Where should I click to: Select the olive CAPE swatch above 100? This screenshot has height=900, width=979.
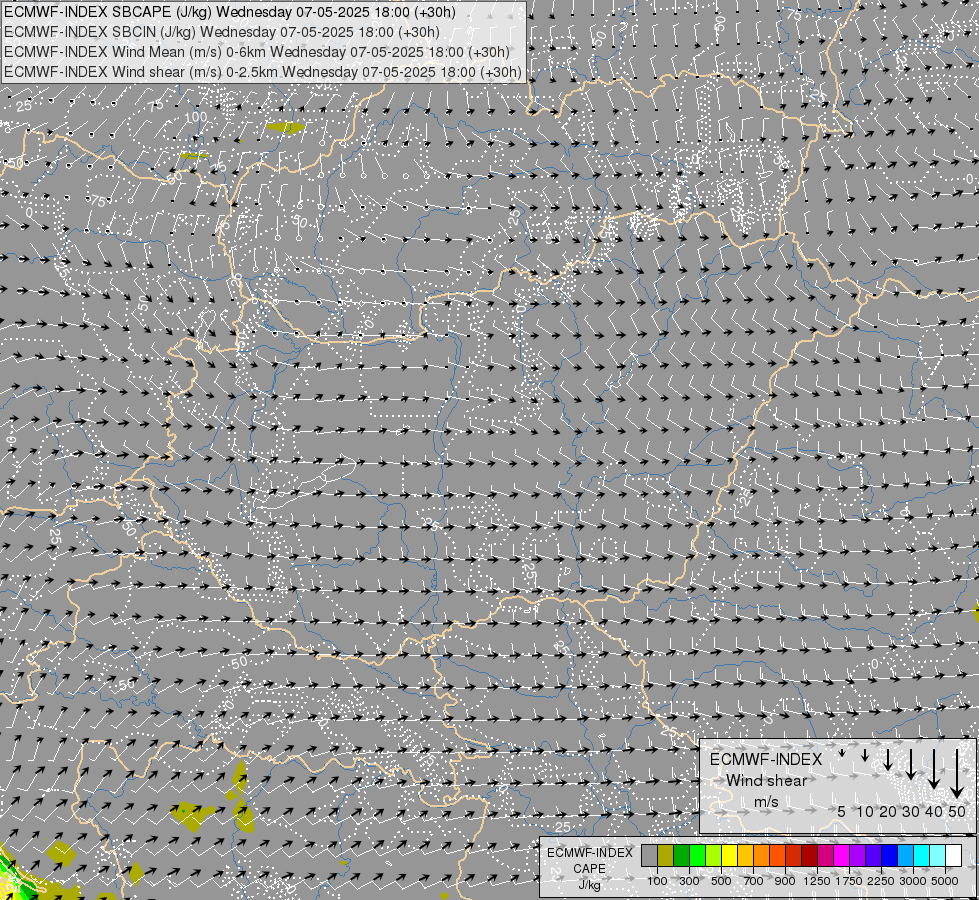pyautogui.click(x=666, y=856)
